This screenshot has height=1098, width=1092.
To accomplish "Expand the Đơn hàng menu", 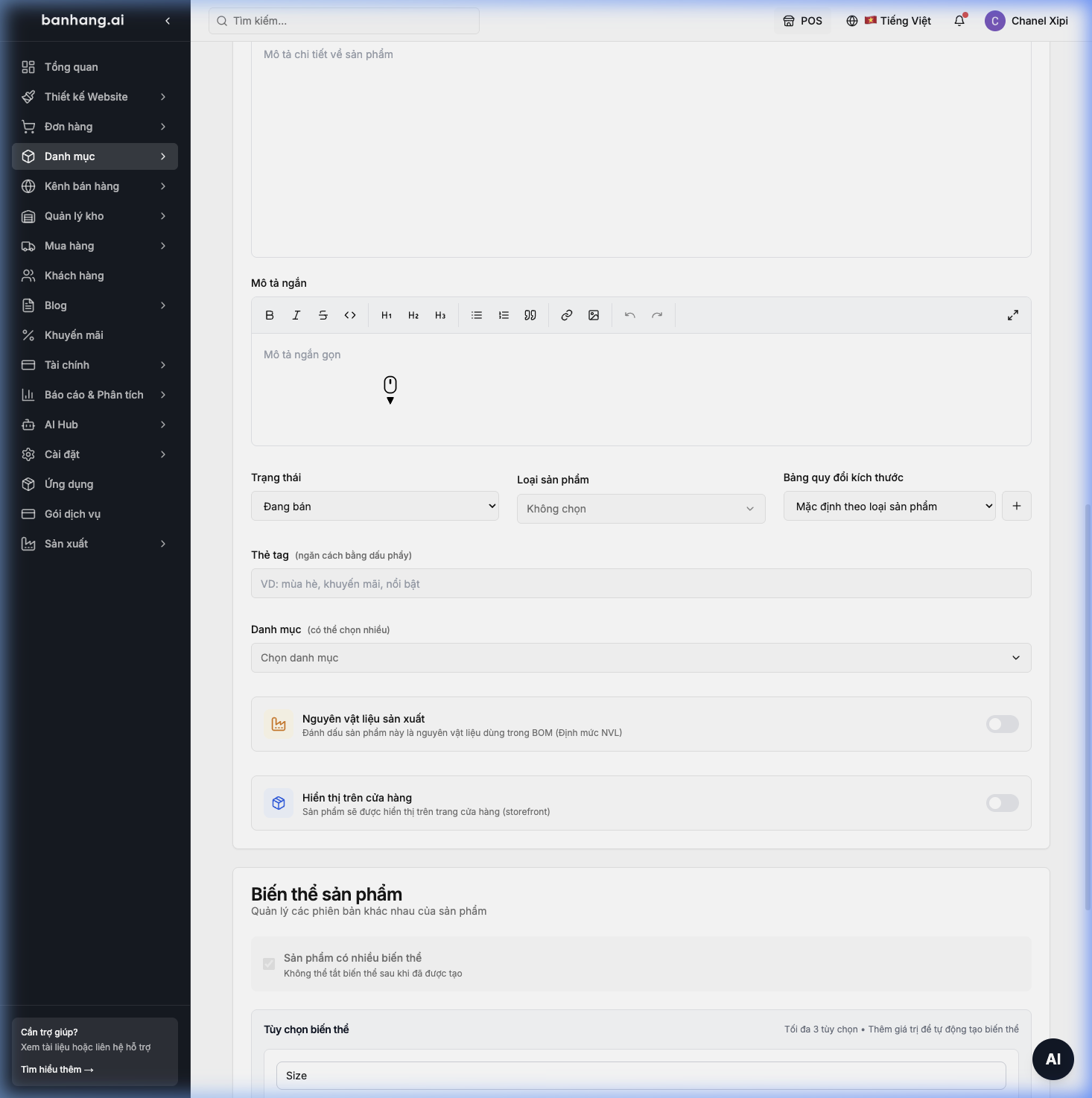I will pyautogui.click(x=95, y=127).
